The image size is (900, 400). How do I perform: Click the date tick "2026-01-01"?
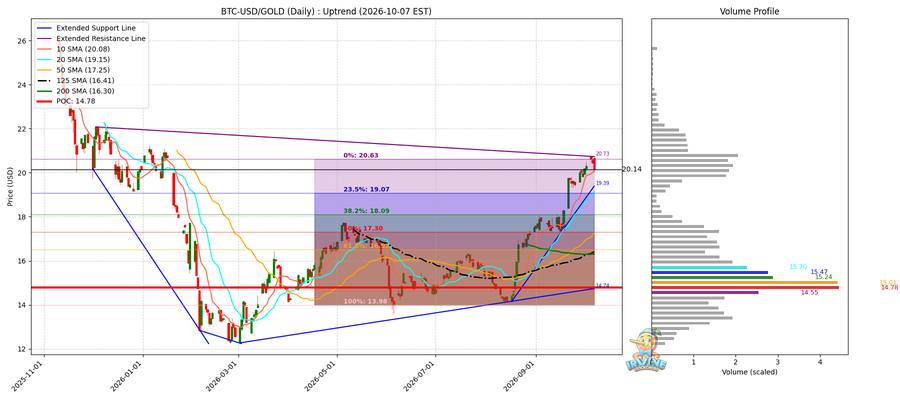(127, 376)
